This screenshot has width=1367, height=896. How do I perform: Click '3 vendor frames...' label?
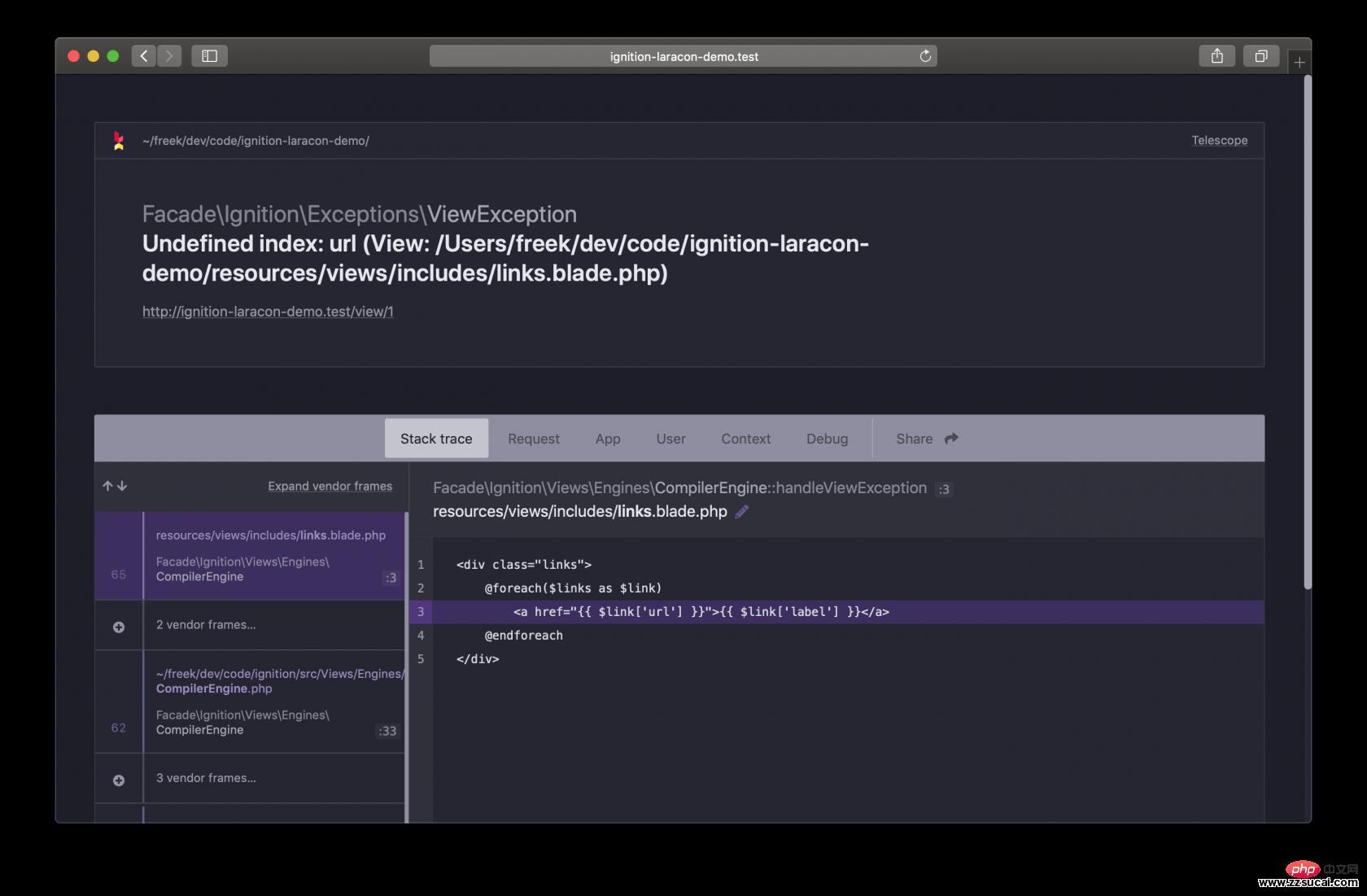coord(206,778)
